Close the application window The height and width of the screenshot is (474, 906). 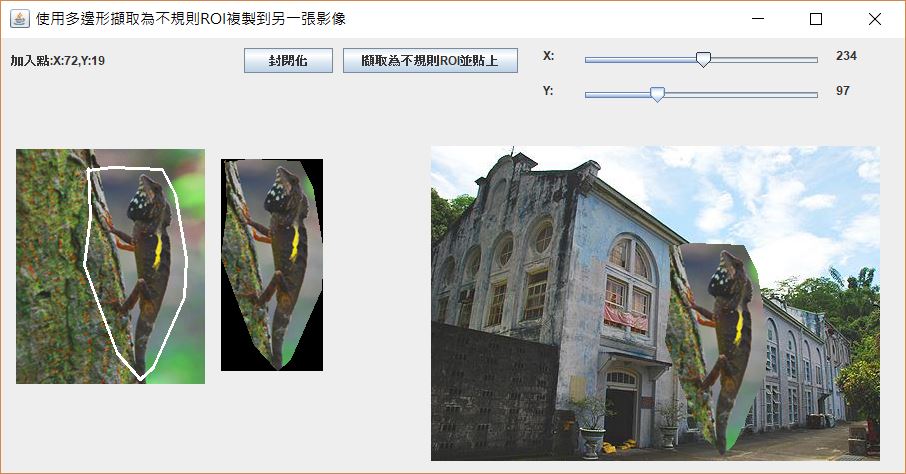875,19
